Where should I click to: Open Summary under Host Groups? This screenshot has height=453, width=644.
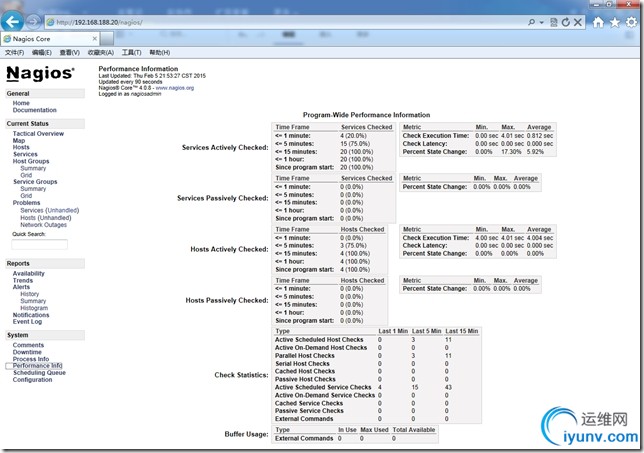pos(33,168)
